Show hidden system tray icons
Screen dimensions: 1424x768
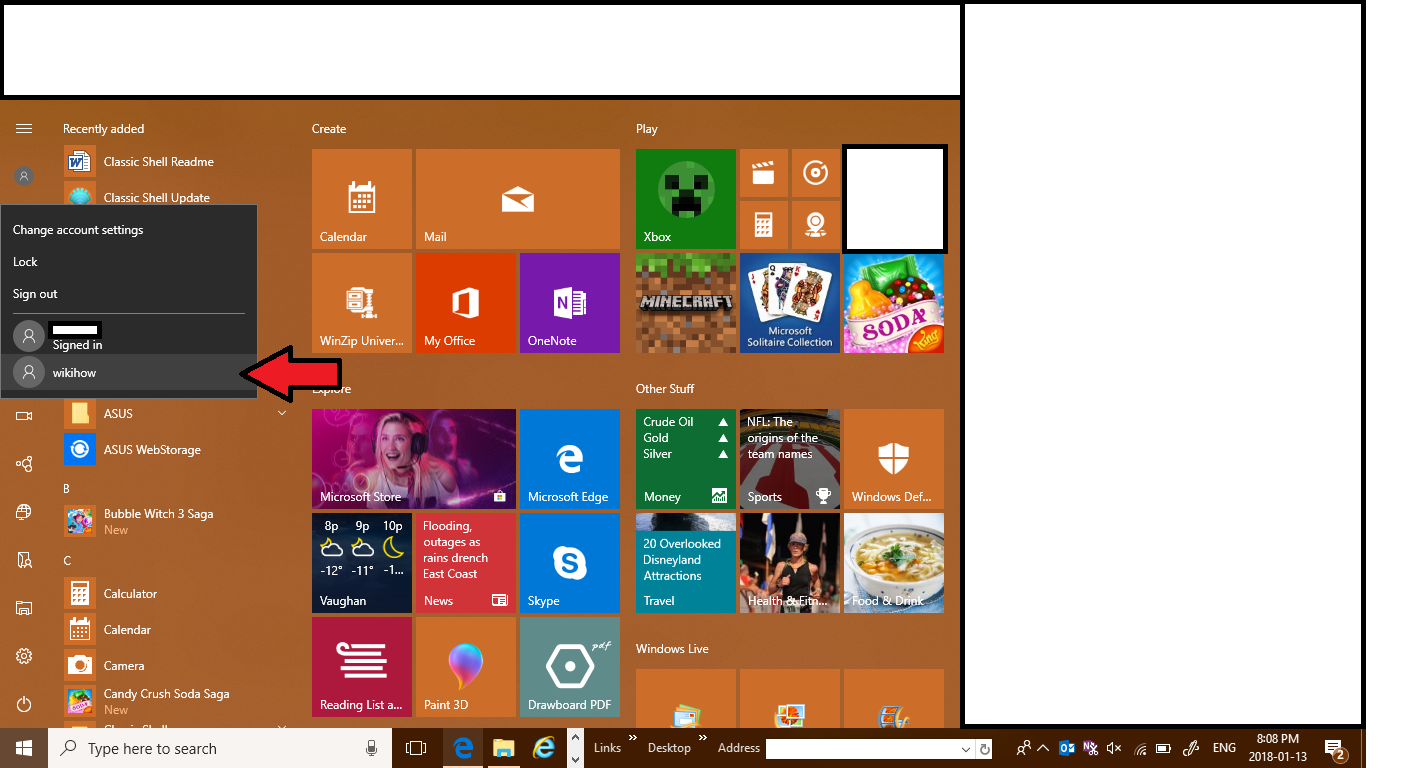tap(1043, 748)
